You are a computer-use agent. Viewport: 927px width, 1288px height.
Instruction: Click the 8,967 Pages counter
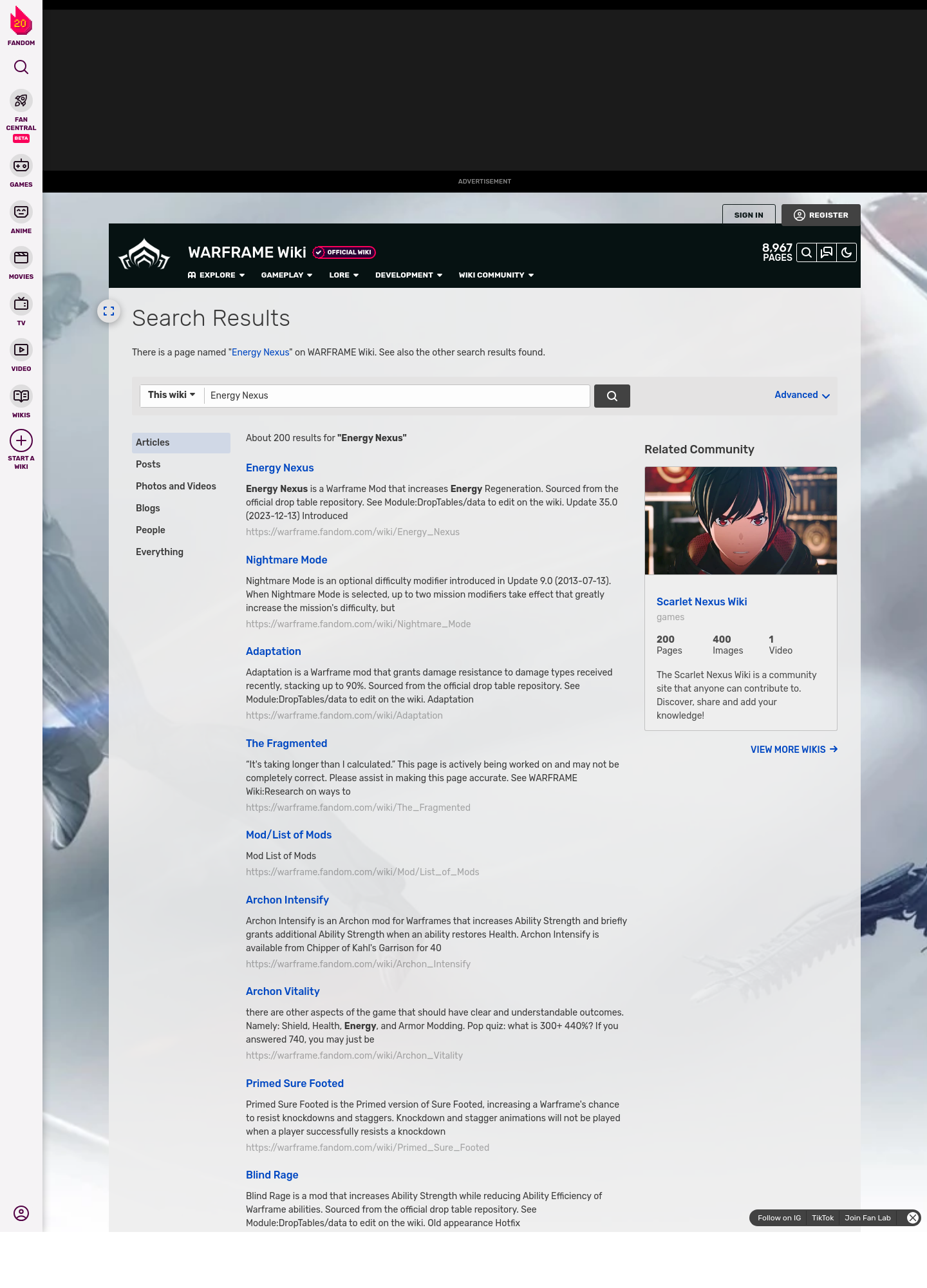coord(777,252)
